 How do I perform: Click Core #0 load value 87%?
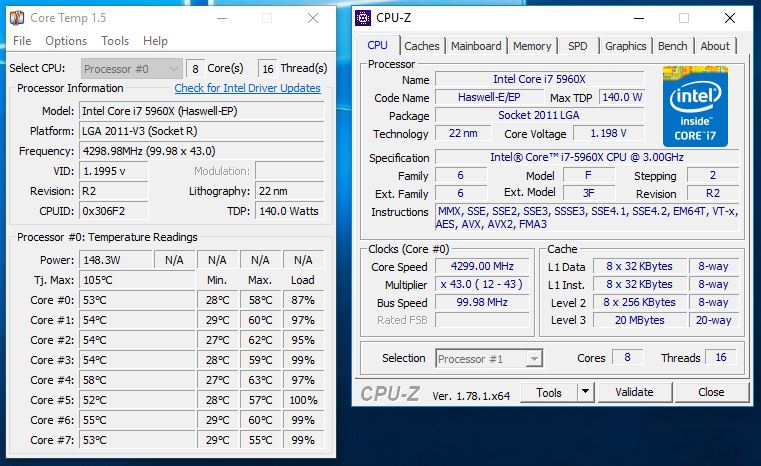(x=303, y=300)
